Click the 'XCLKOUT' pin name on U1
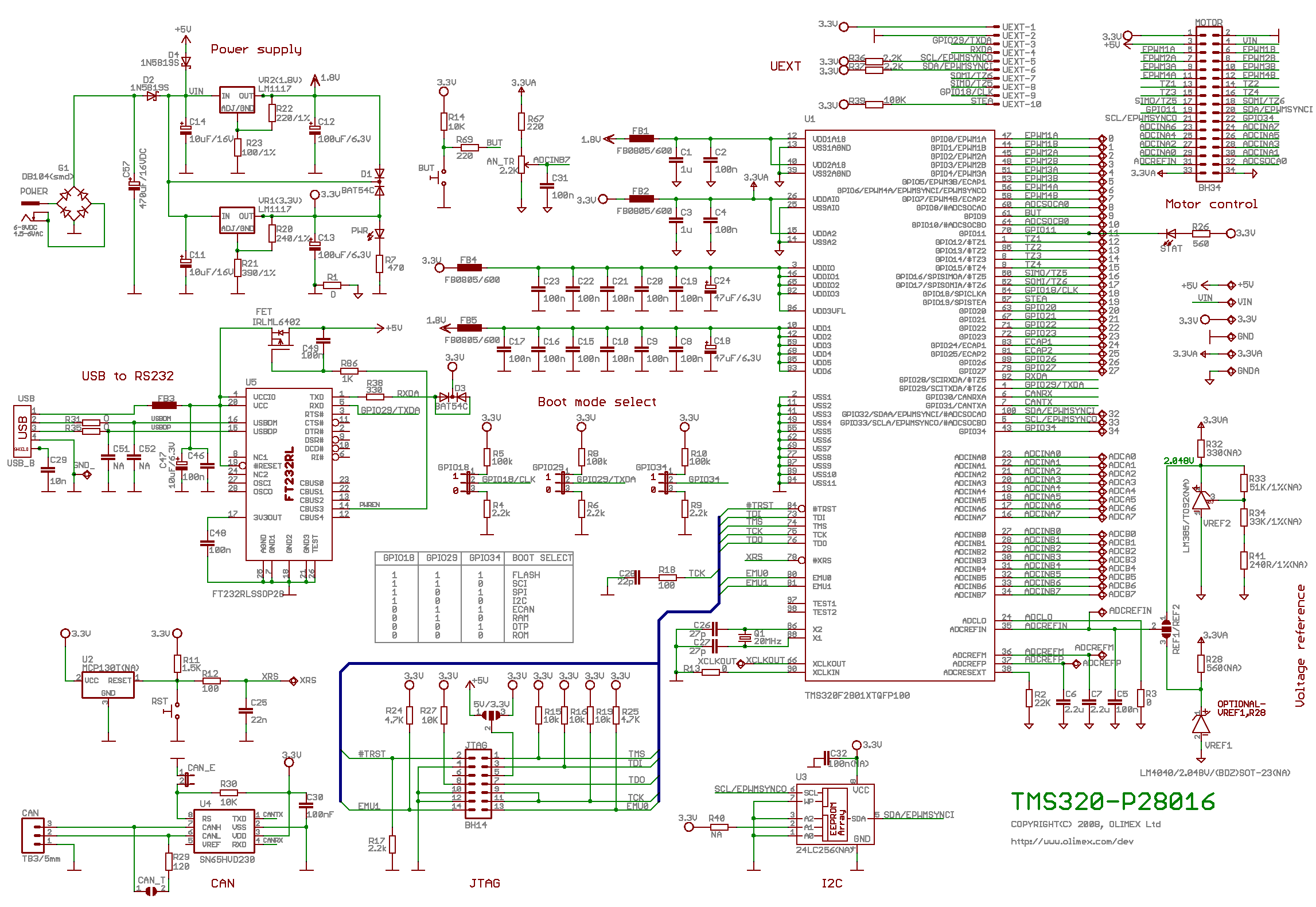The image size is (1316, 907). (828, 664)
